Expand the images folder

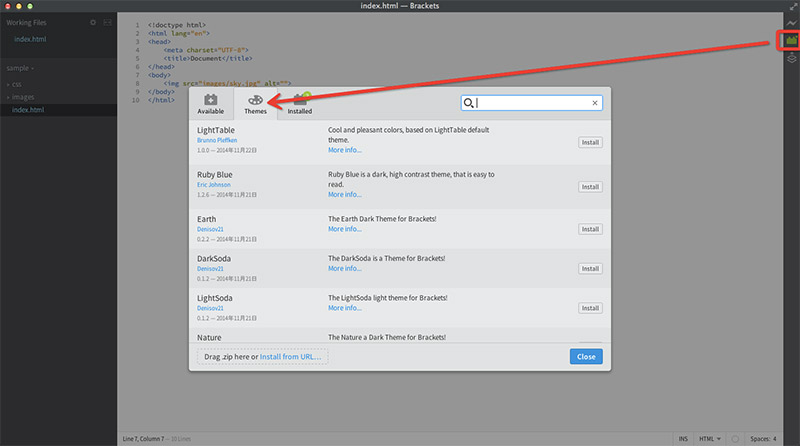23,97
